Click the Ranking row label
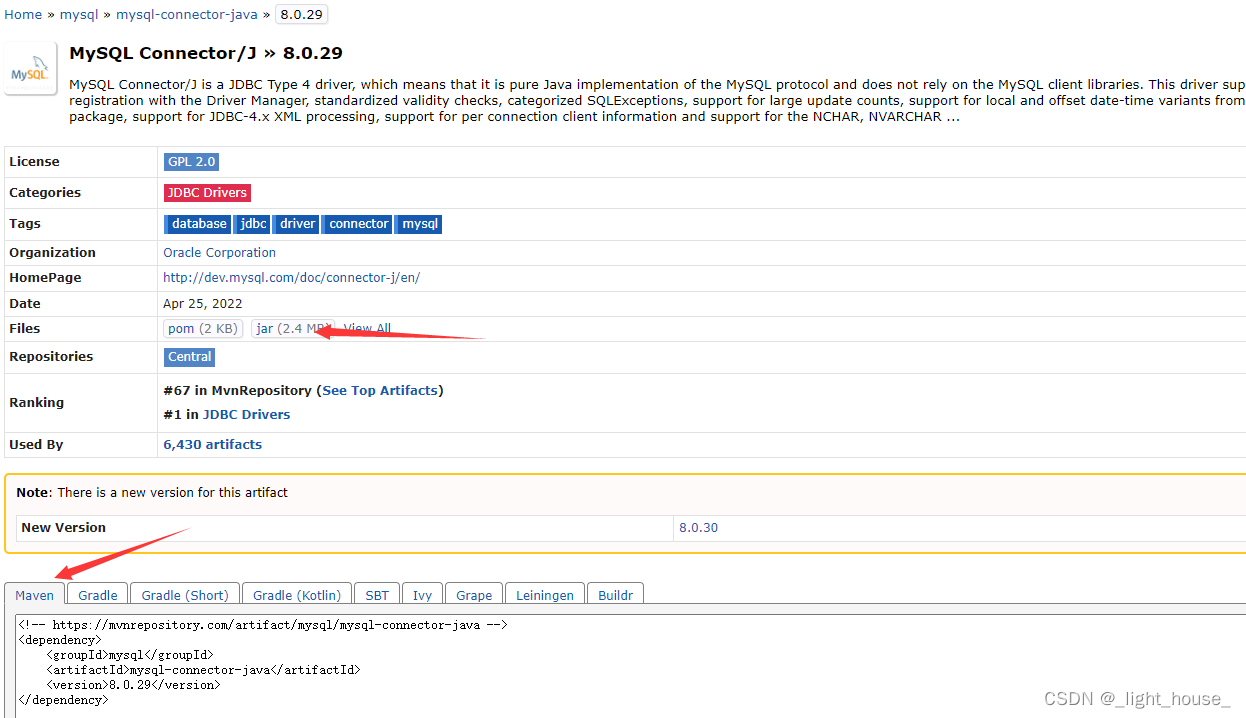1246x718 pixels. (36, 403)
